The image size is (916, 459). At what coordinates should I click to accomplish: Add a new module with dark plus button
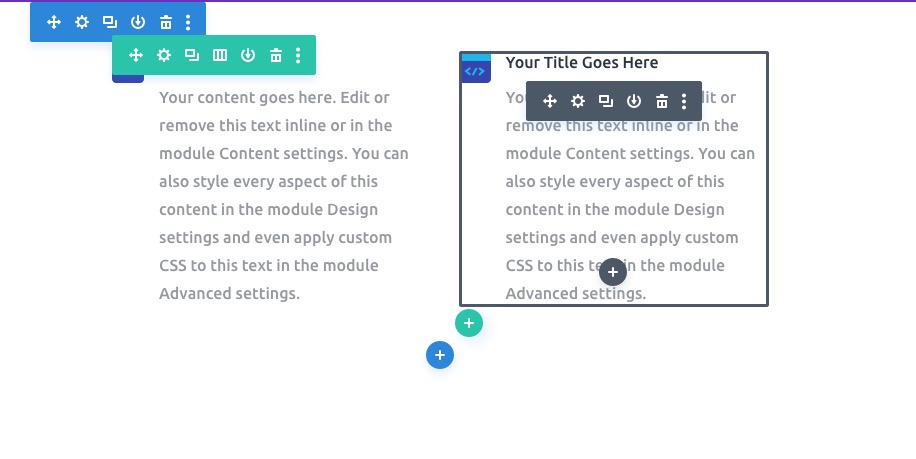pyautogui.click(x=613, y=271)
